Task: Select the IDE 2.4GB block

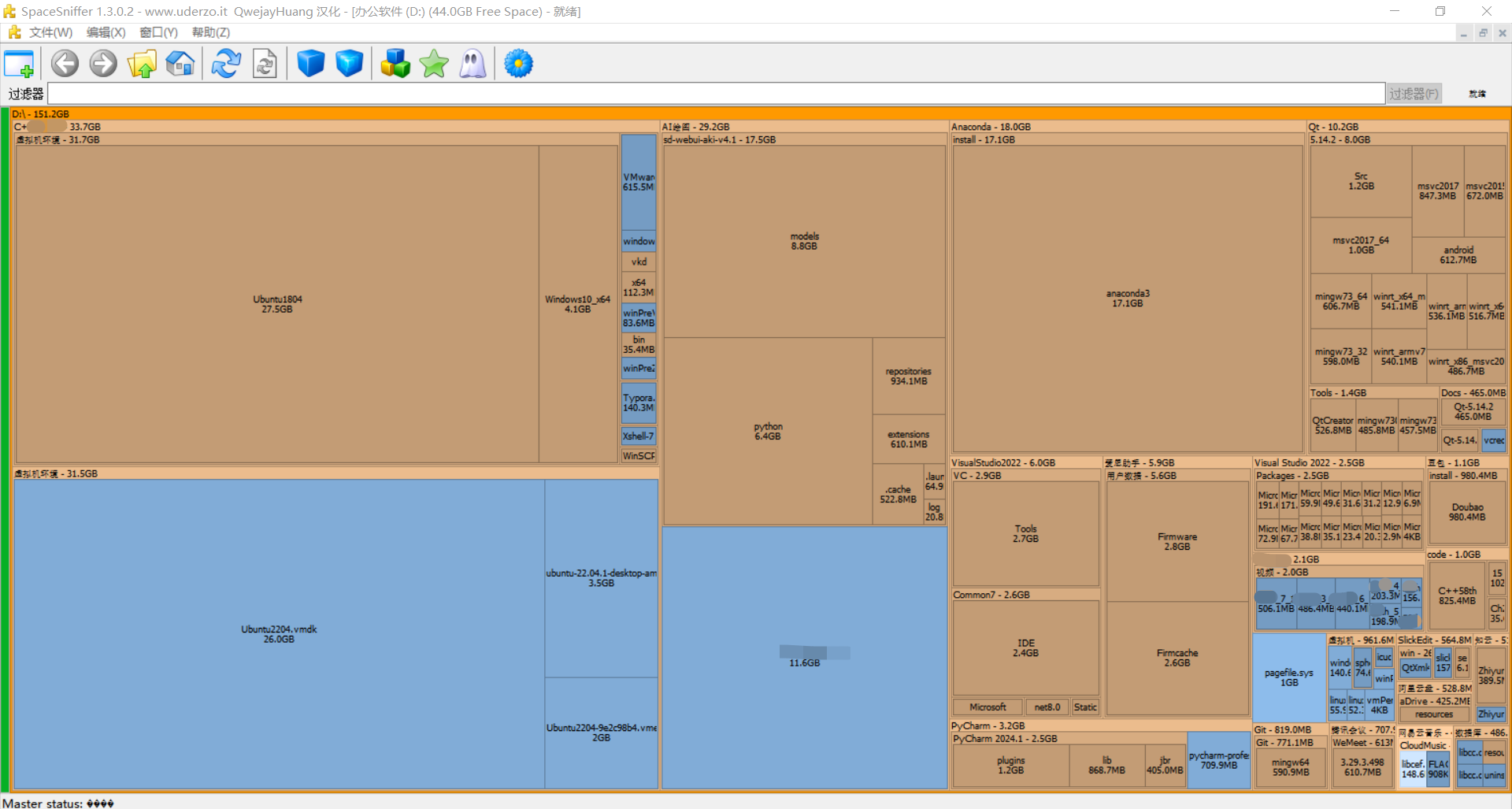Action: [x=1025, y=648]
